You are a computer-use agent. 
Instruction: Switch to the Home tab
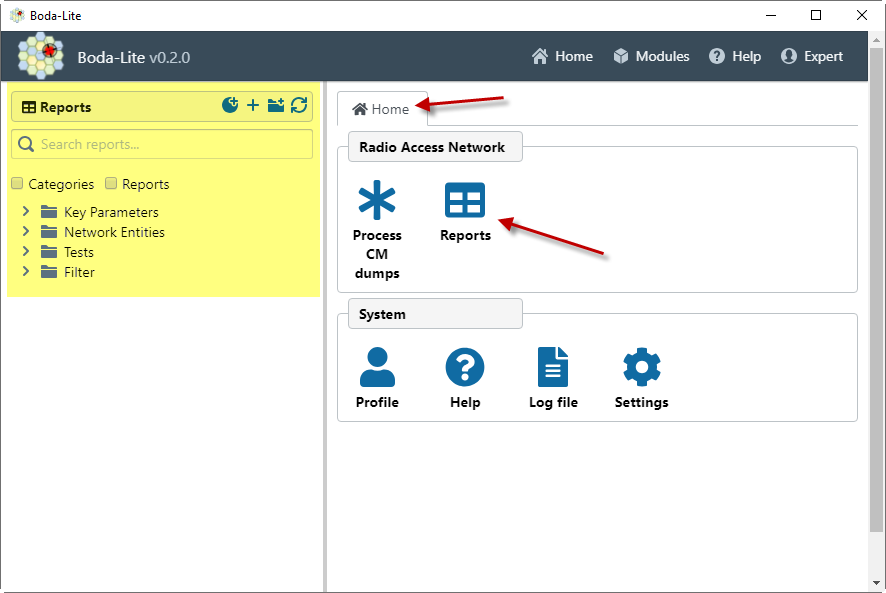(x=381, y=109)
